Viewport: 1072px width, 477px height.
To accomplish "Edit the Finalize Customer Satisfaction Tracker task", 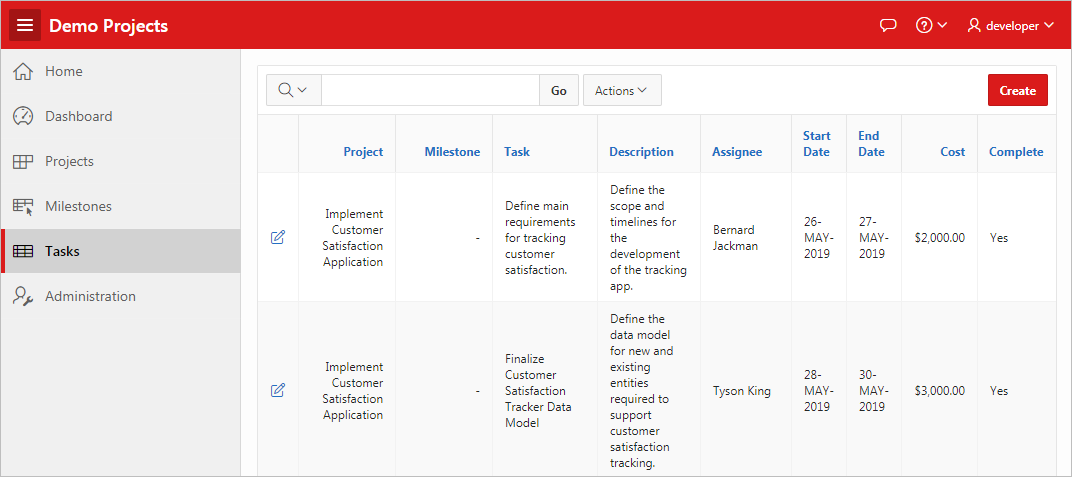I will [278, 391].
